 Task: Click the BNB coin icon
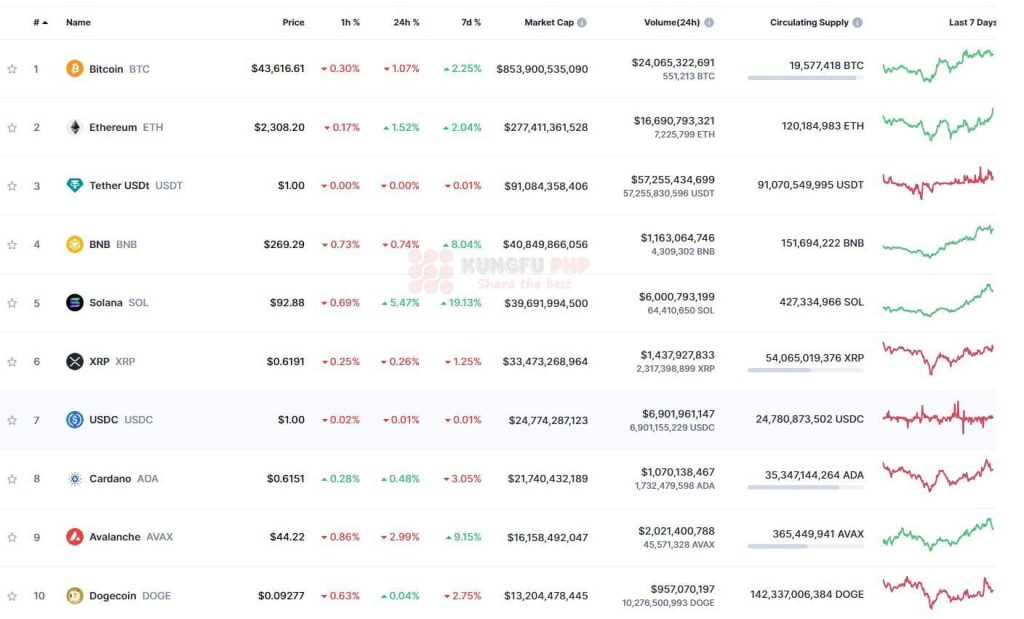pyautogui.click(x=74, y=244)
